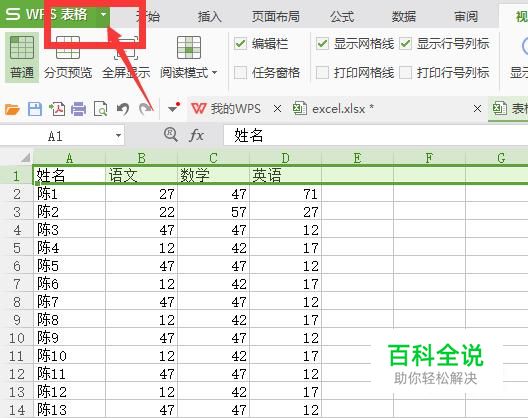Select cell B1 containing 语文
This screenshot has height=418, width=528.
141,175
